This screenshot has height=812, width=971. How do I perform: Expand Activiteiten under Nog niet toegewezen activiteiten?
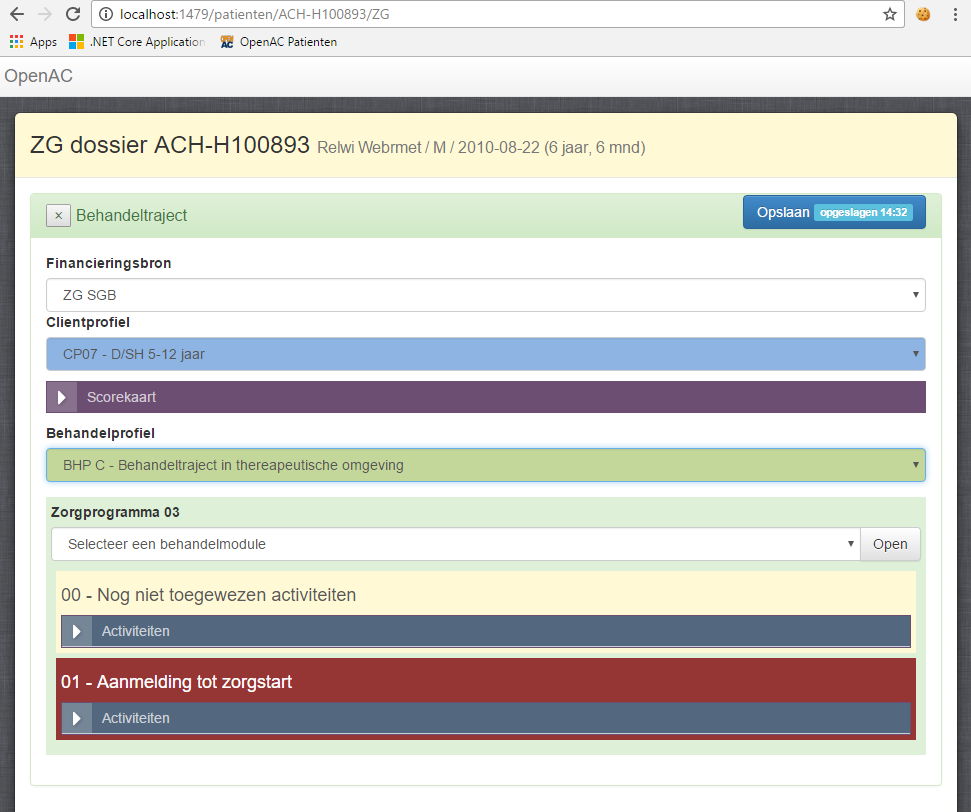click(x=76, y=631)
